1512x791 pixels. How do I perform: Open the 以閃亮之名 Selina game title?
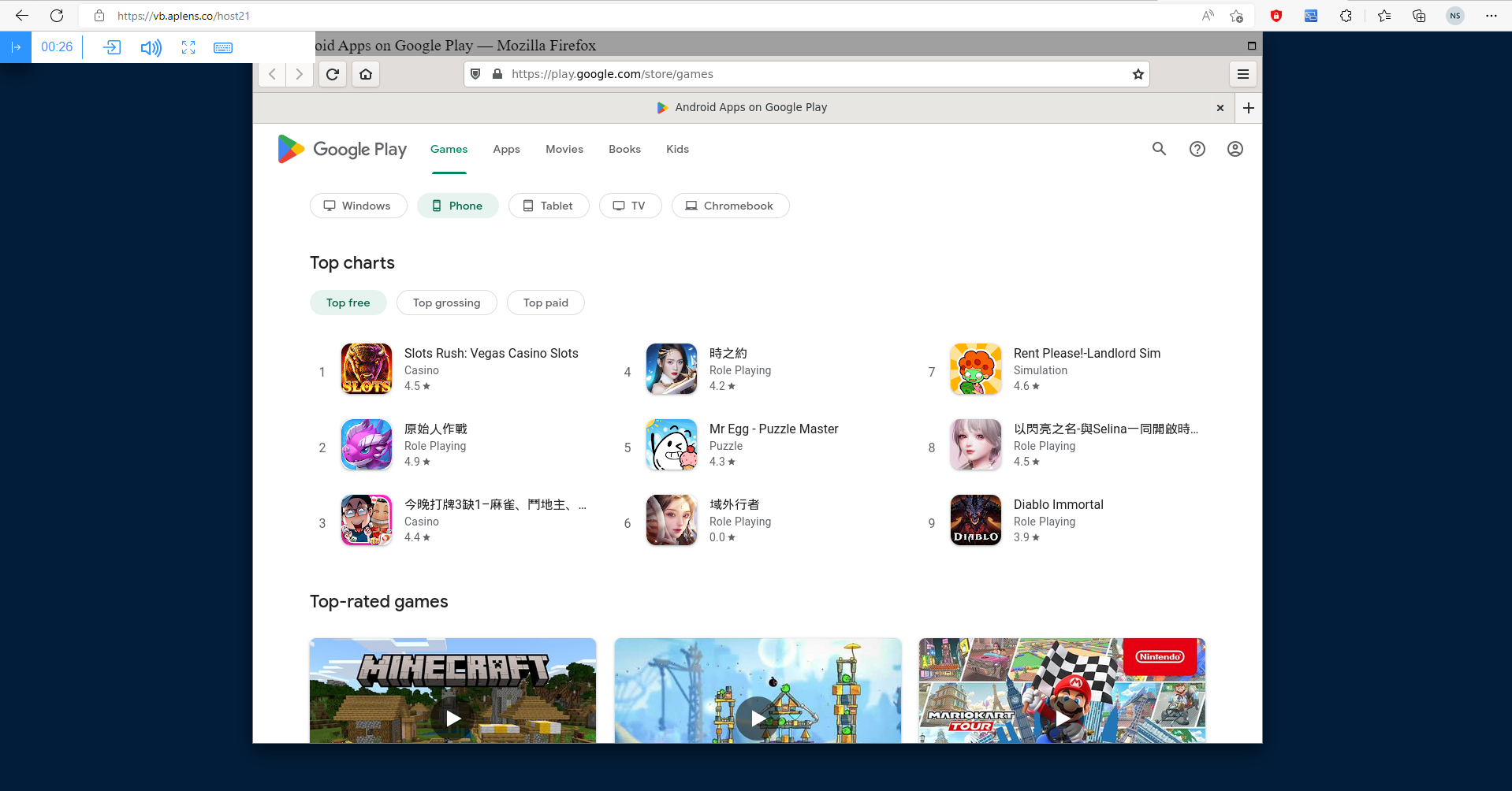[1105, 429]
